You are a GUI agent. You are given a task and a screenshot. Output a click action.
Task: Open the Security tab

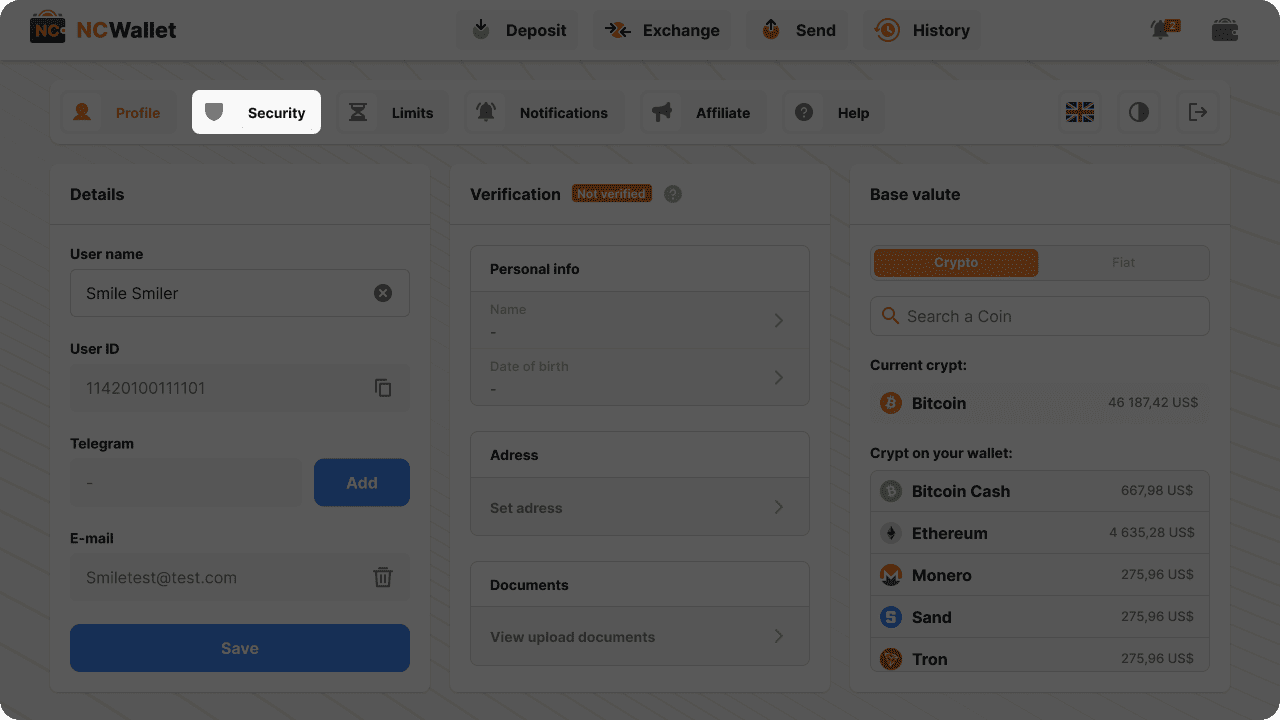(x=257, y=113)
